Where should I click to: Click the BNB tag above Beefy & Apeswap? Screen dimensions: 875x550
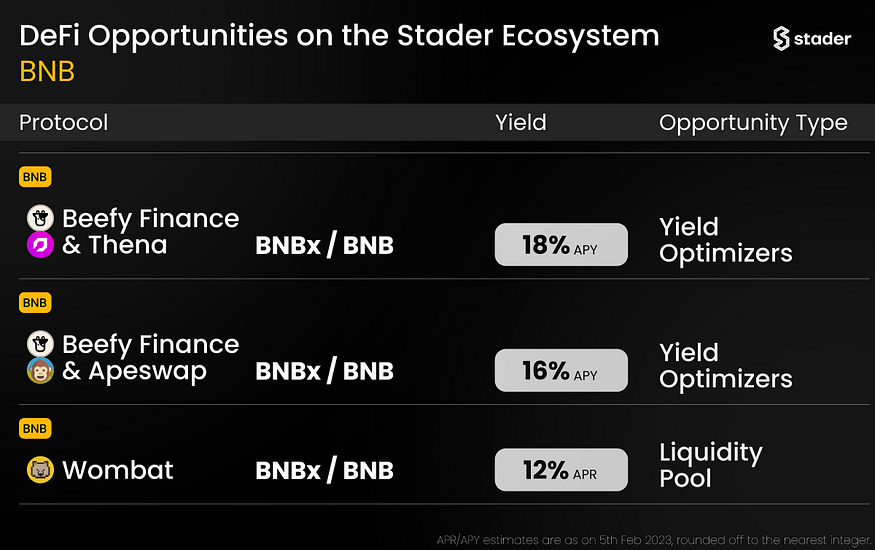35,302
